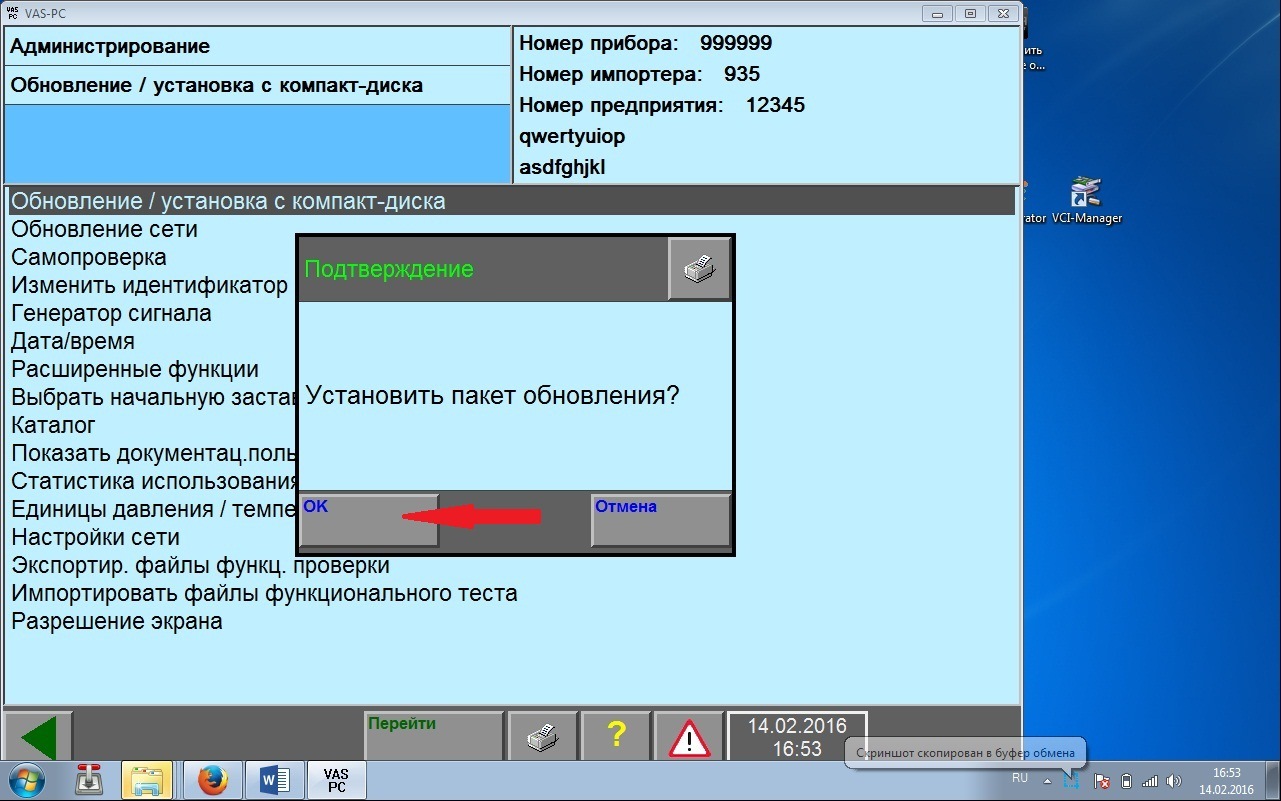Image resolution: width=1281 pixels, height=801 pixels.
Task: Select 'Обновление / установка с компакт-диска' in the list
Action: point(512,201)
